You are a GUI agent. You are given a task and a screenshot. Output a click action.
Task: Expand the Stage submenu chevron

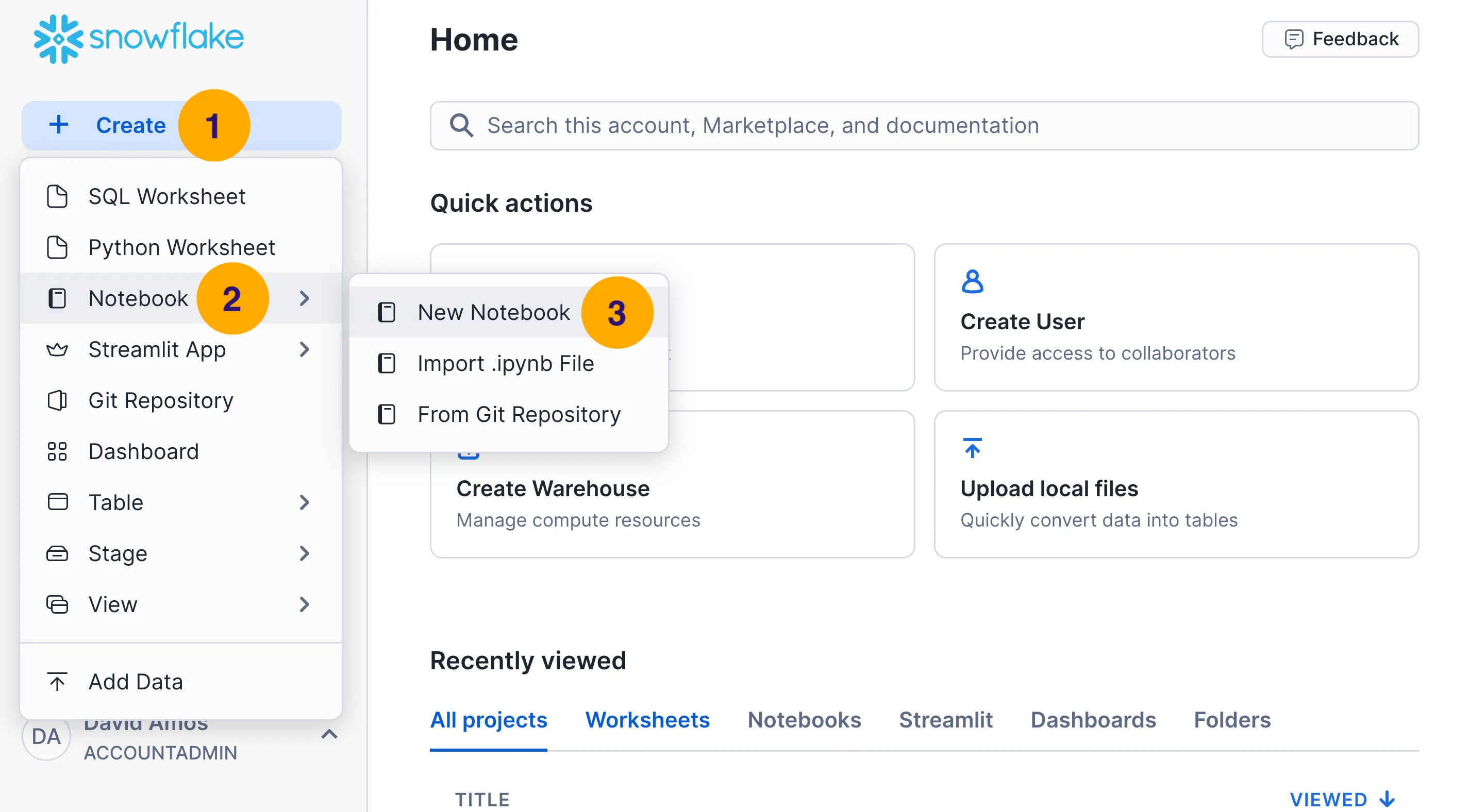(x=305, y=553)
